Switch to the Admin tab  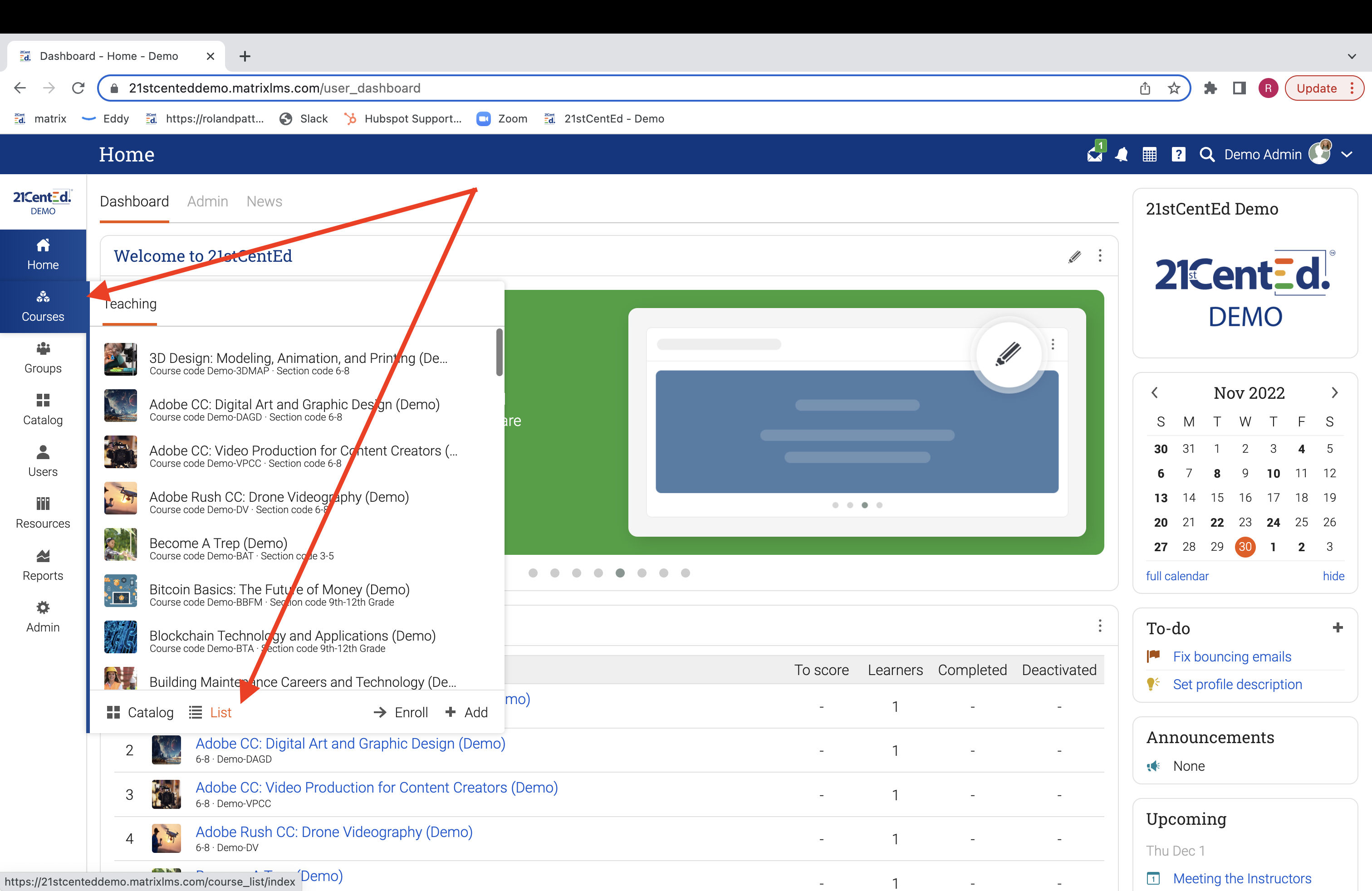[x=207, y=201]
